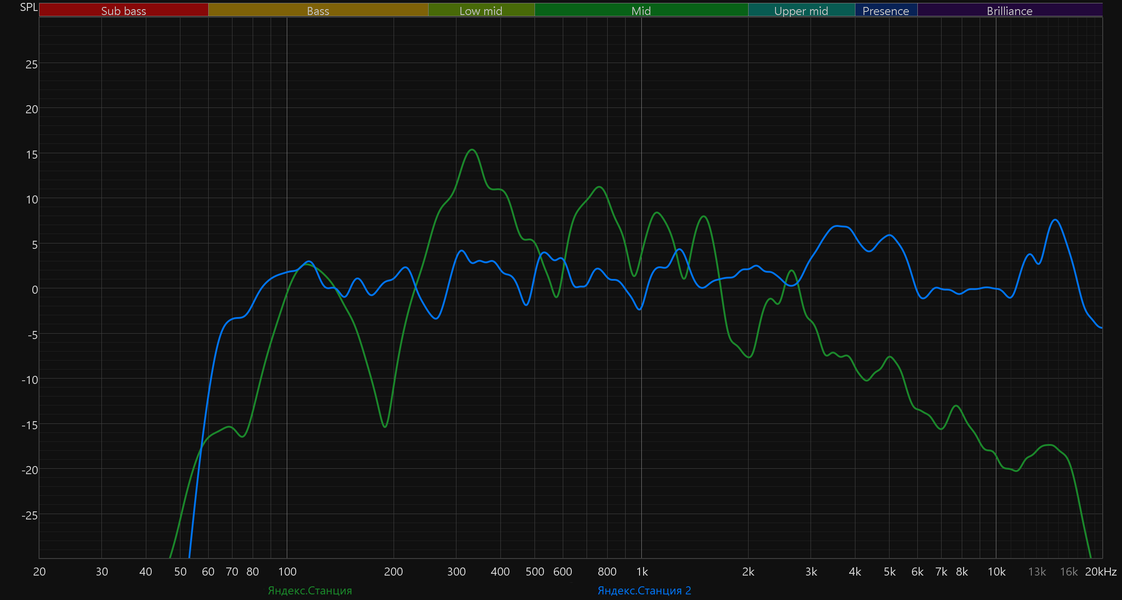The width and height of the screenshot is (1122, 600).
Task: Select the Brilliance band header
Action: (1010, 11)
